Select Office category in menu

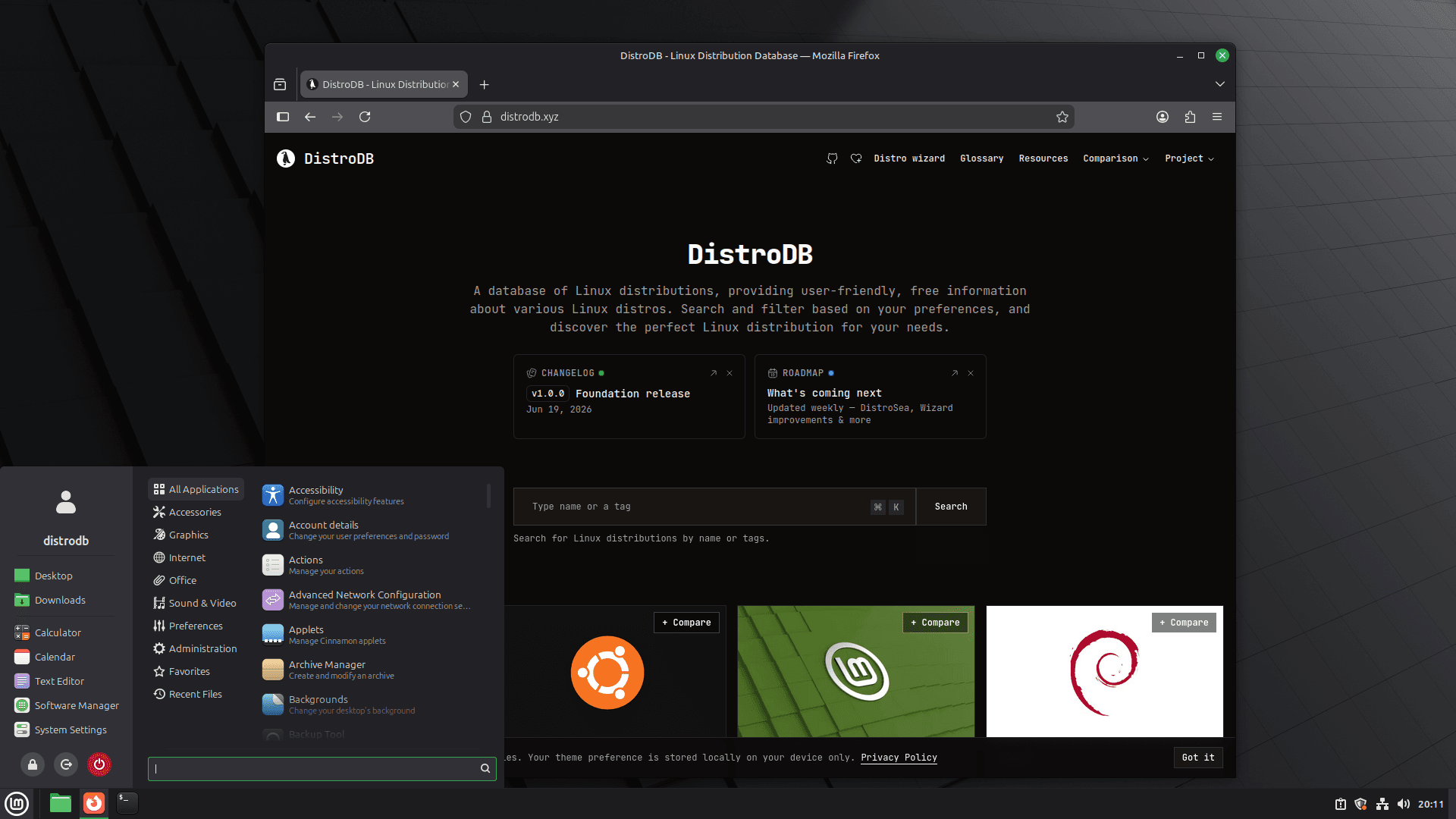pos(196,580)
